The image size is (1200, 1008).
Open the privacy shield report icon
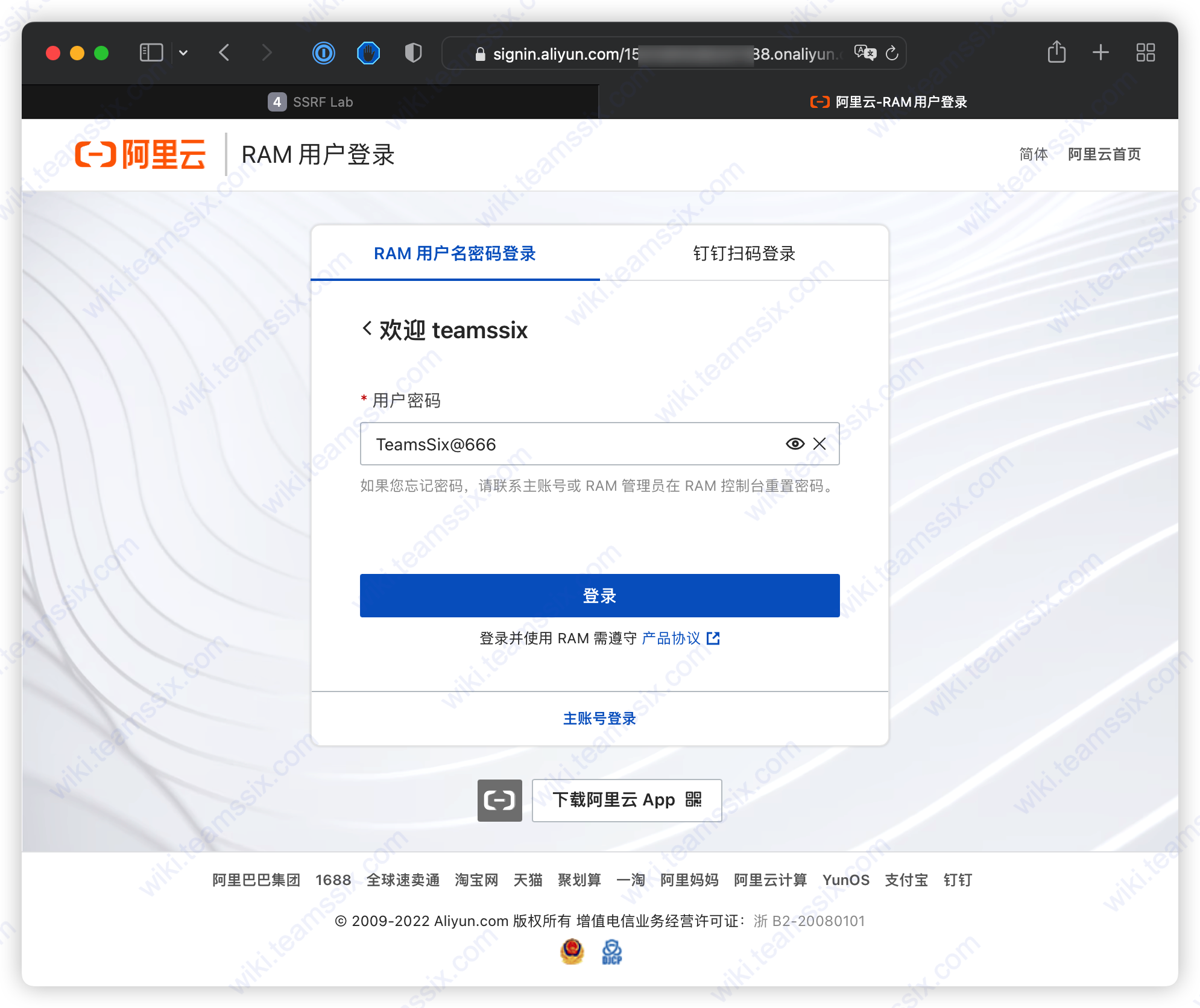point(413,54)
